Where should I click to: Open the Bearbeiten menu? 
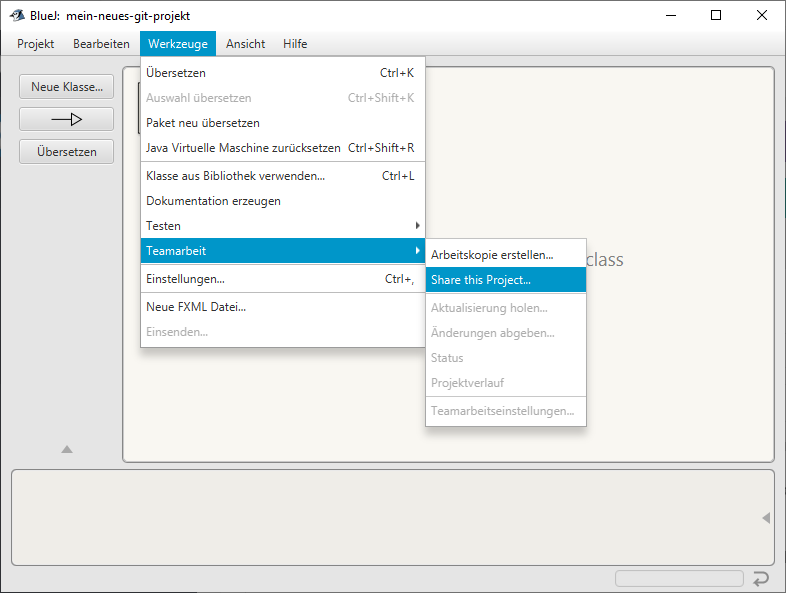click(x=101, y=44)
